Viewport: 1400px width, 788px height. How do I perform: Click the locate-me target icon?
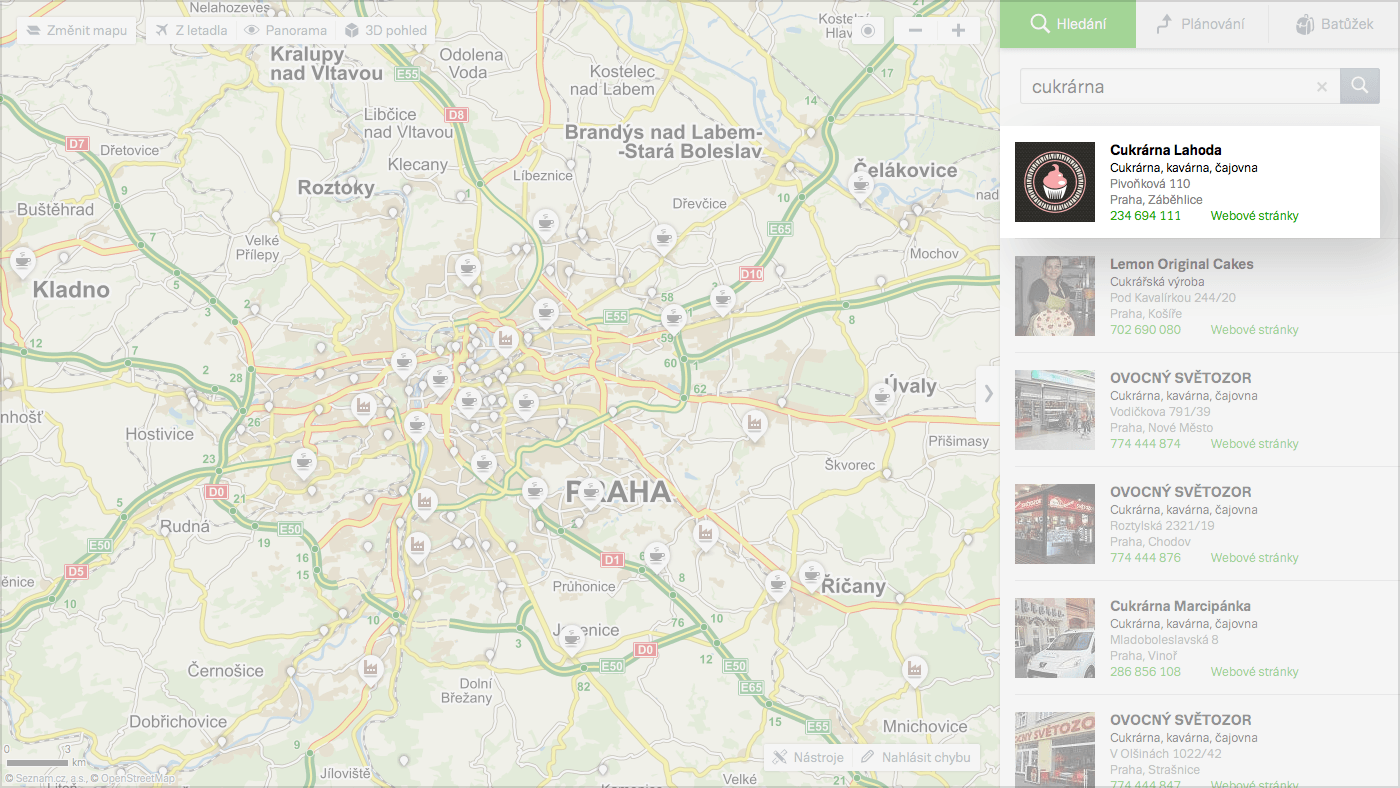coord(867,30)
